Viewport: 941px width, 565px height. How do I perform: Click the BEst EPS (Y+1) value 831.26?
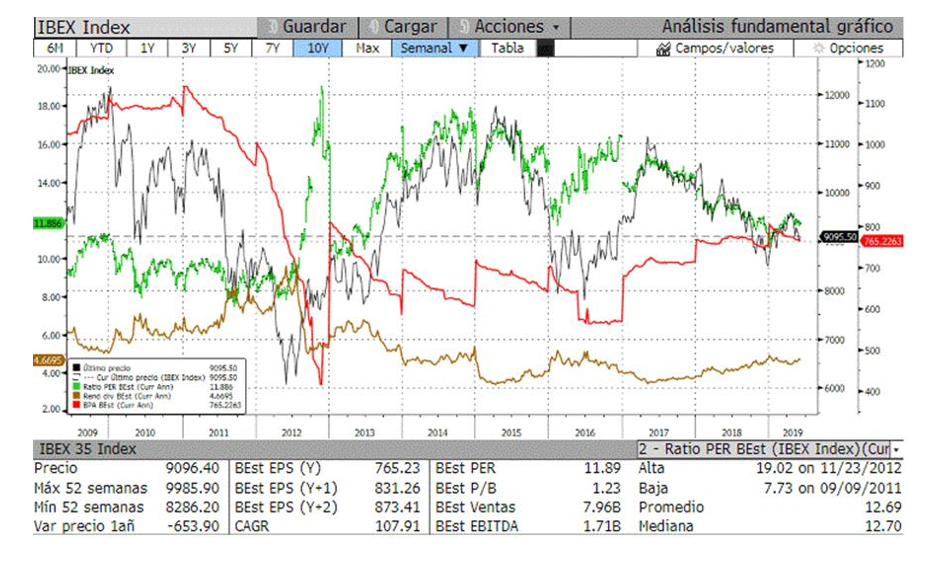point(398,488)
